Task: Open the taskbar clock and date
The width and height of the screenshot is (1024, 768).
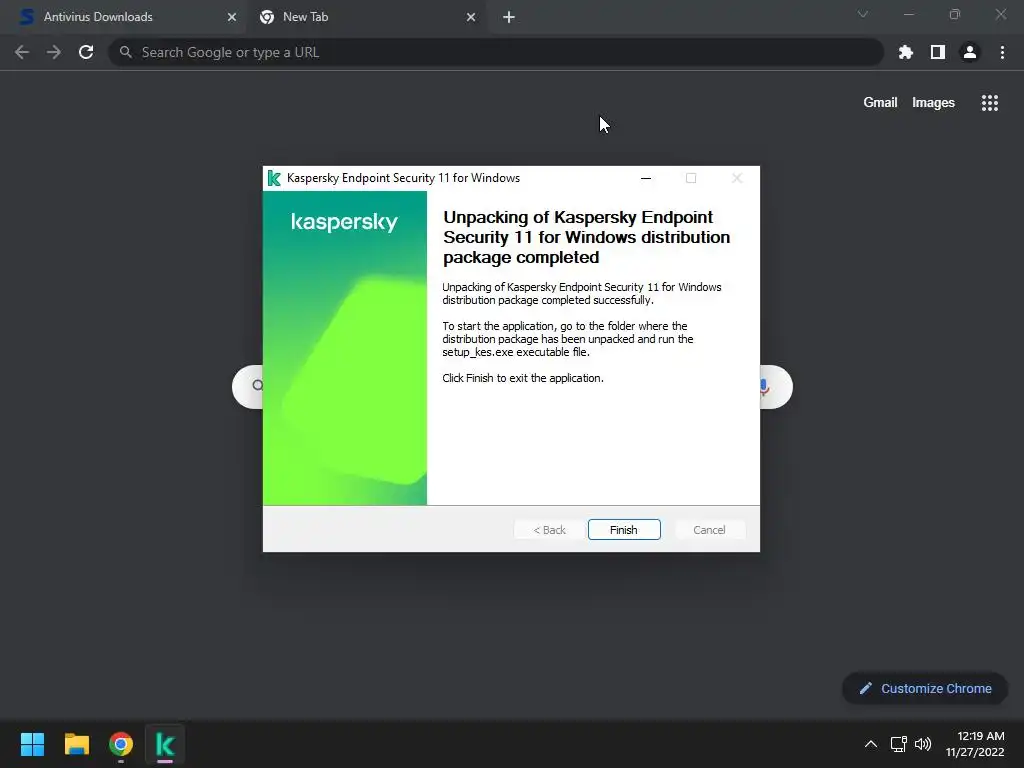Action: click(975, 744)
